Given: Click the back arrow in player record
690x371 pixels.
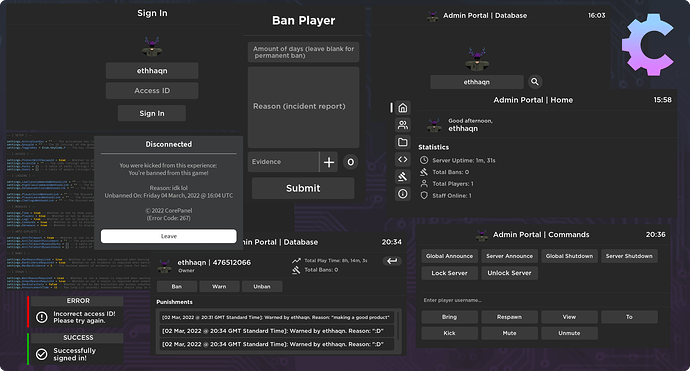Looking at the screenshot, I should 392,261.
